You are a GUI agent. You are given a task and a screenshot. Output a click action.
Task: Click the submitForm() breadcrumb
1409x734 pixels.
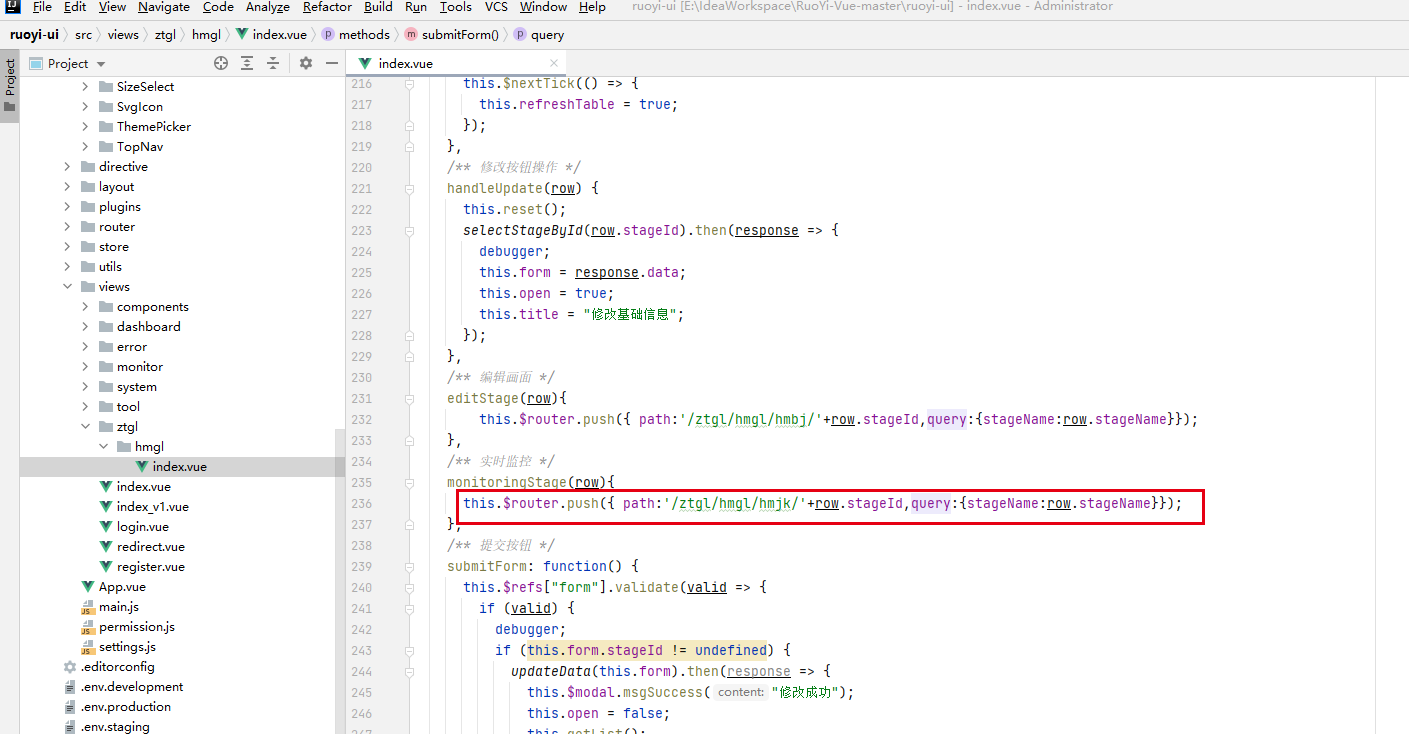pyautogui.click(x=459, y=34)
